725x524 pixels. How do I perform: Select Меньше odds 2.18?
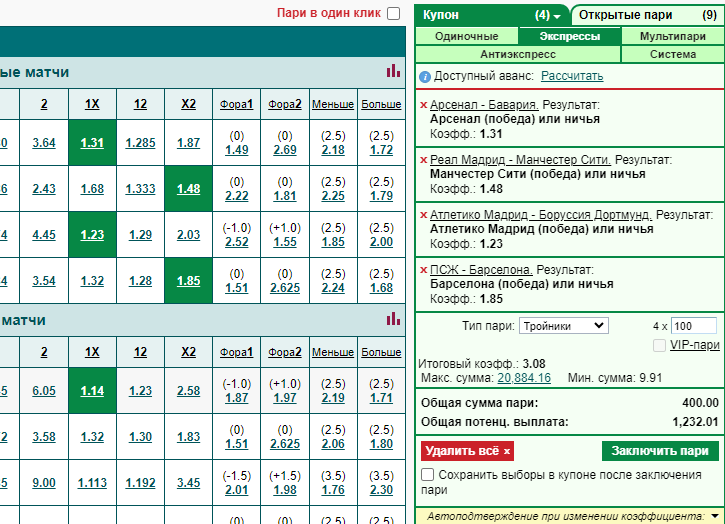[333, 150]
